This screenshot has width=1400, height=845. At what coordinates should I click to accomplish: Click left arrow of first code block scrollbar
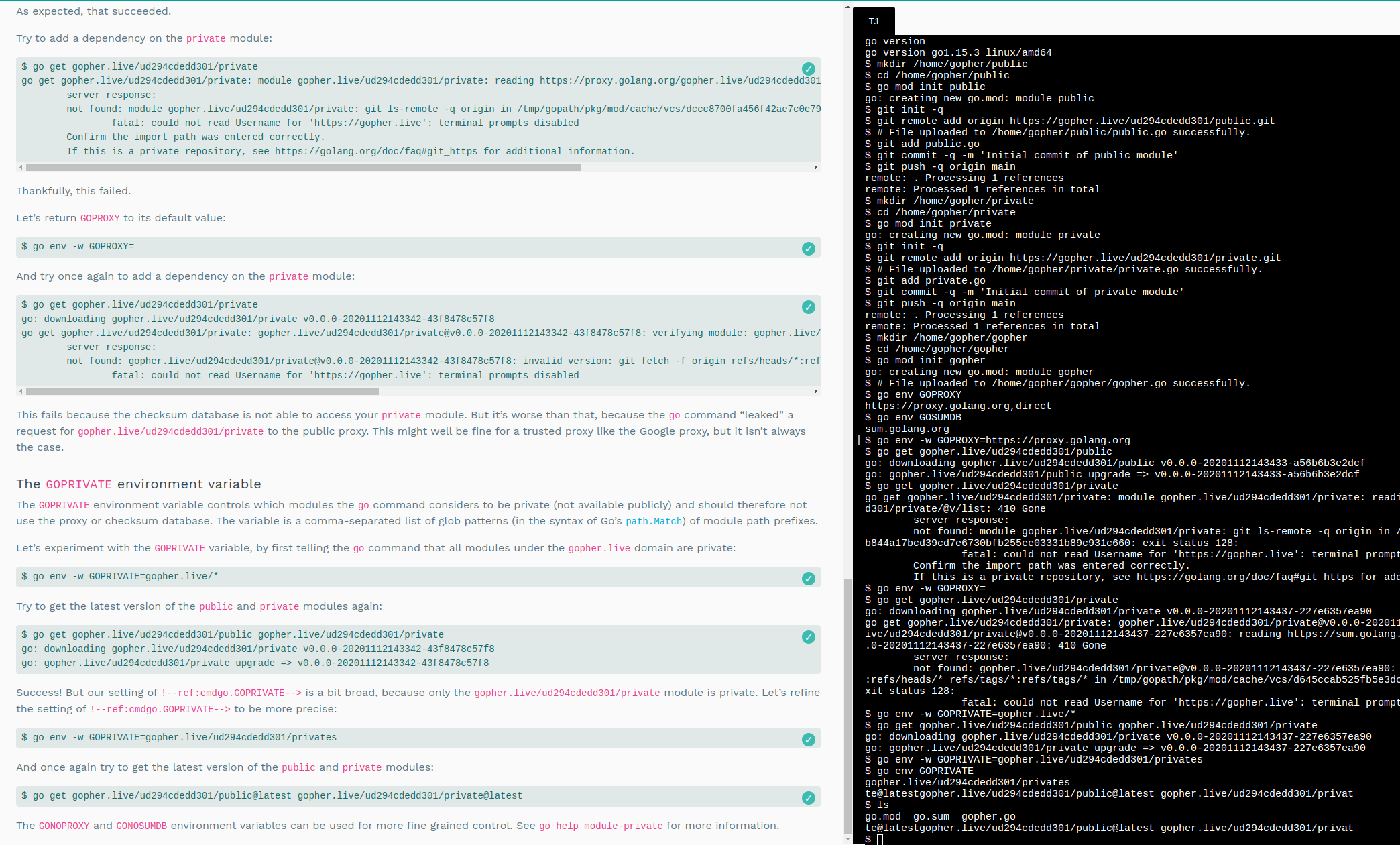(x=21, y=168)
